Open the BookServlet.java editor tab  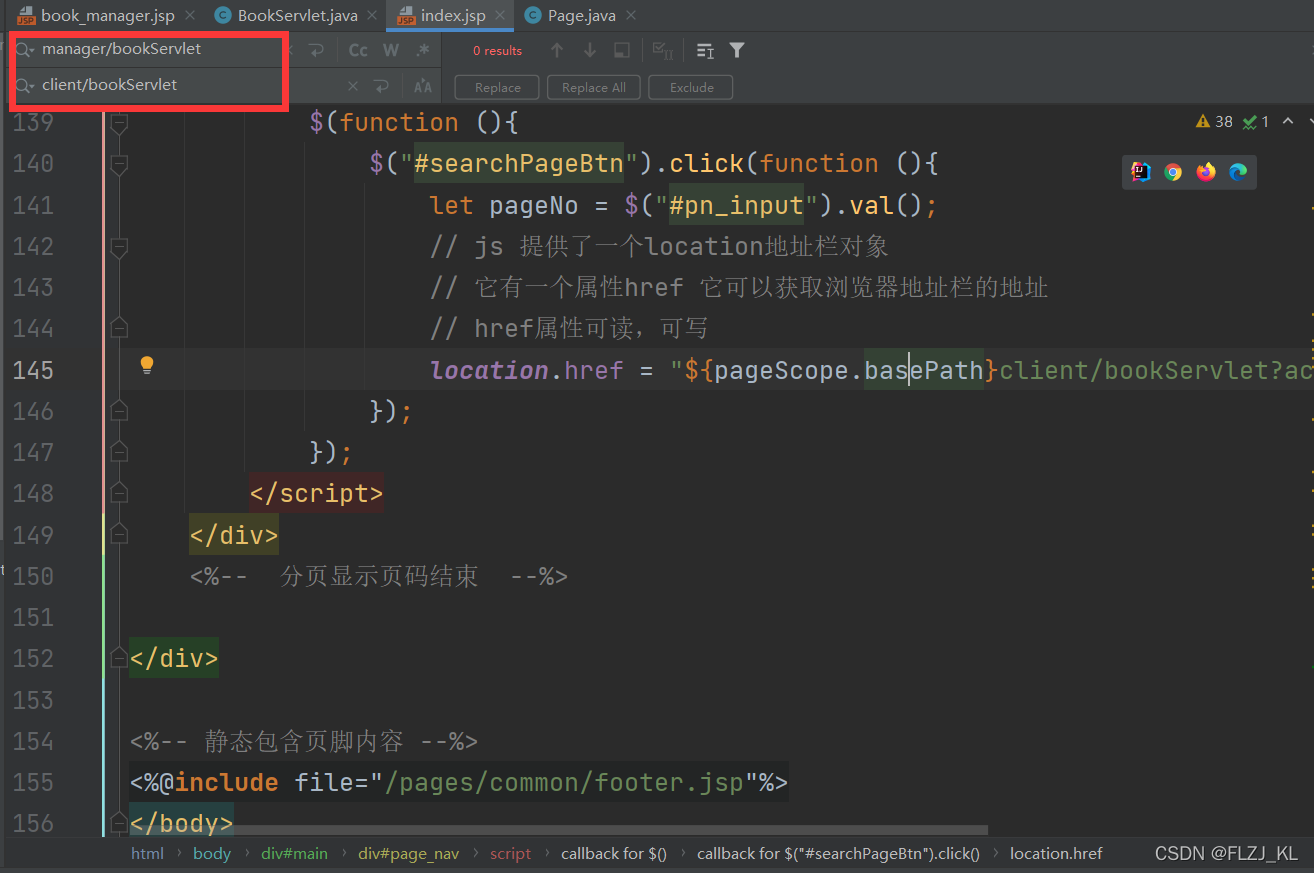pos(297,16)
